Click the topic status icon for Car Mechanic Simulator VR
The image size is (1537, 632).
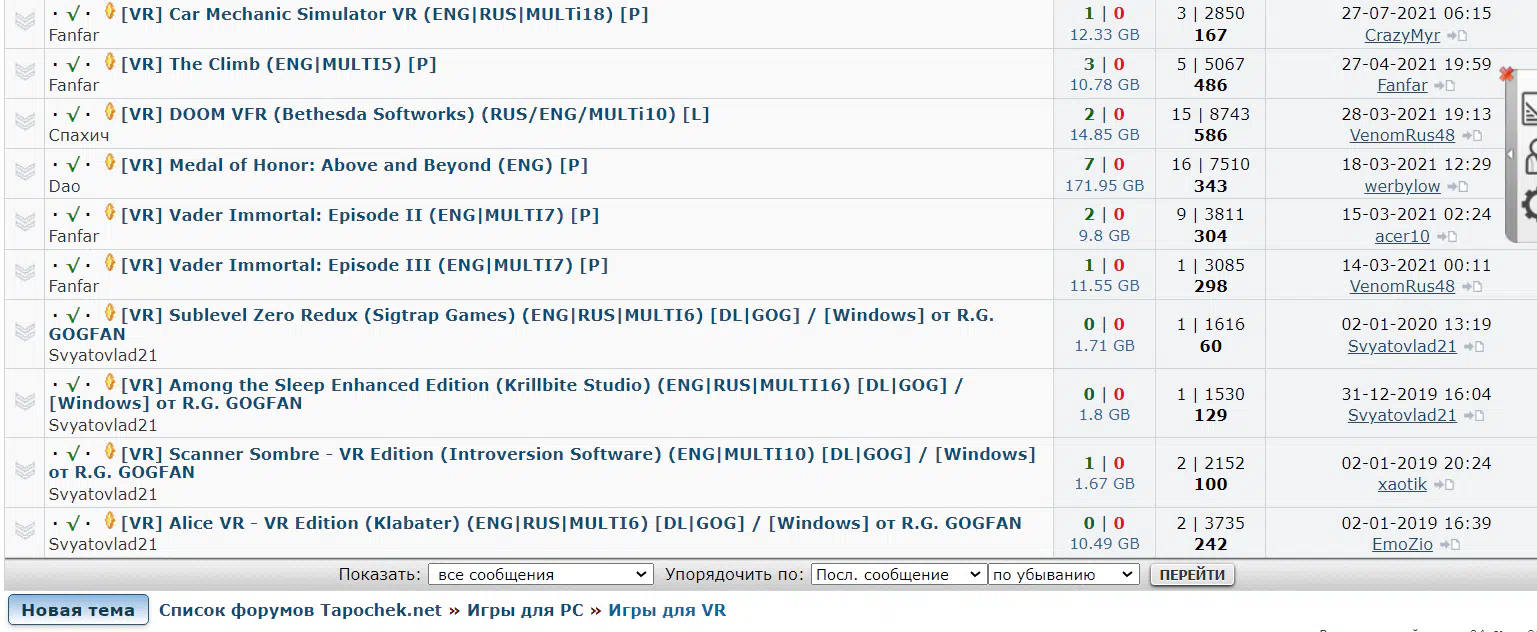click(25, 20)
